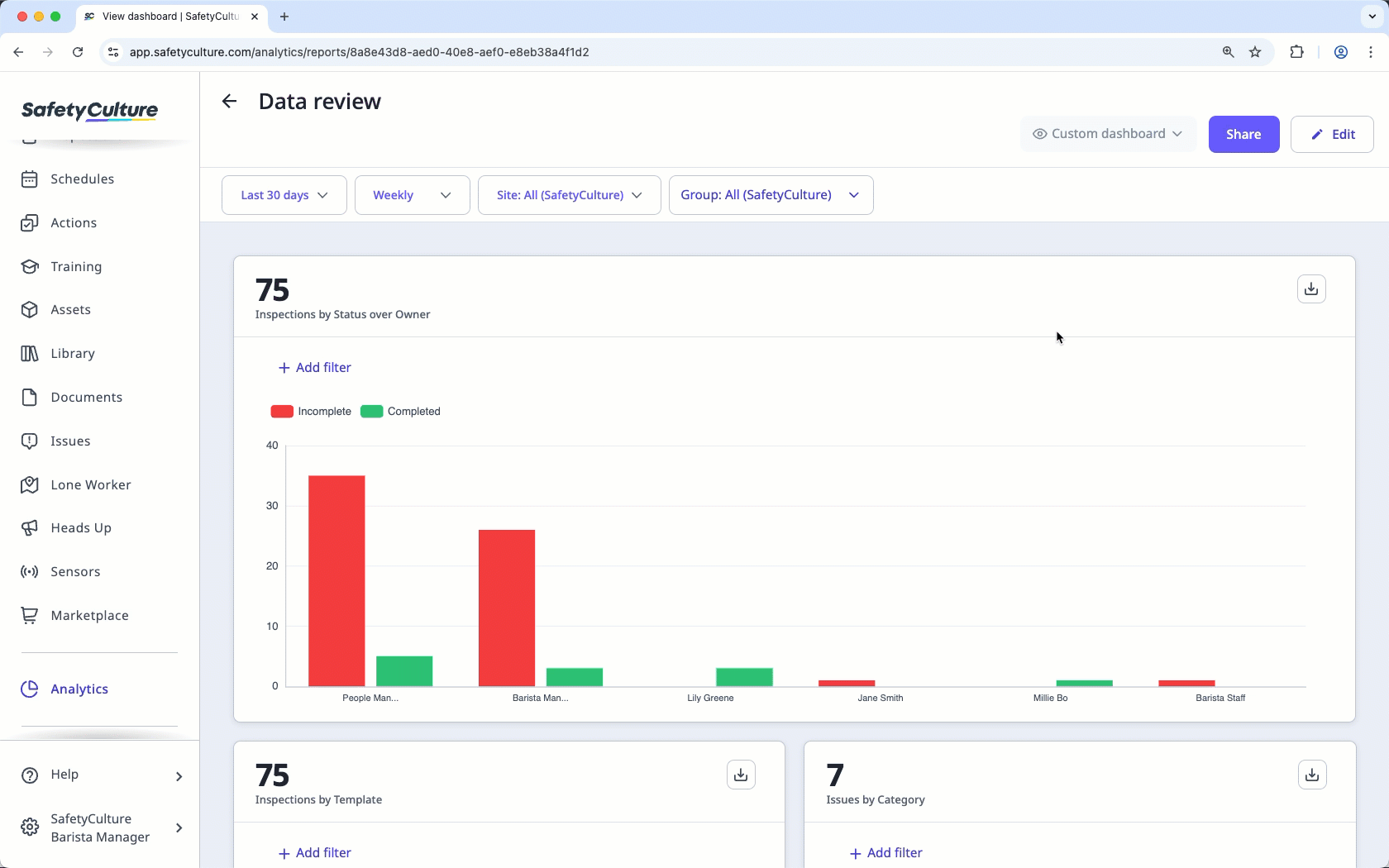This screenshot has width=1389, height=868.
Task: Open the Training graduation cap icon
Action: [30, 267]
